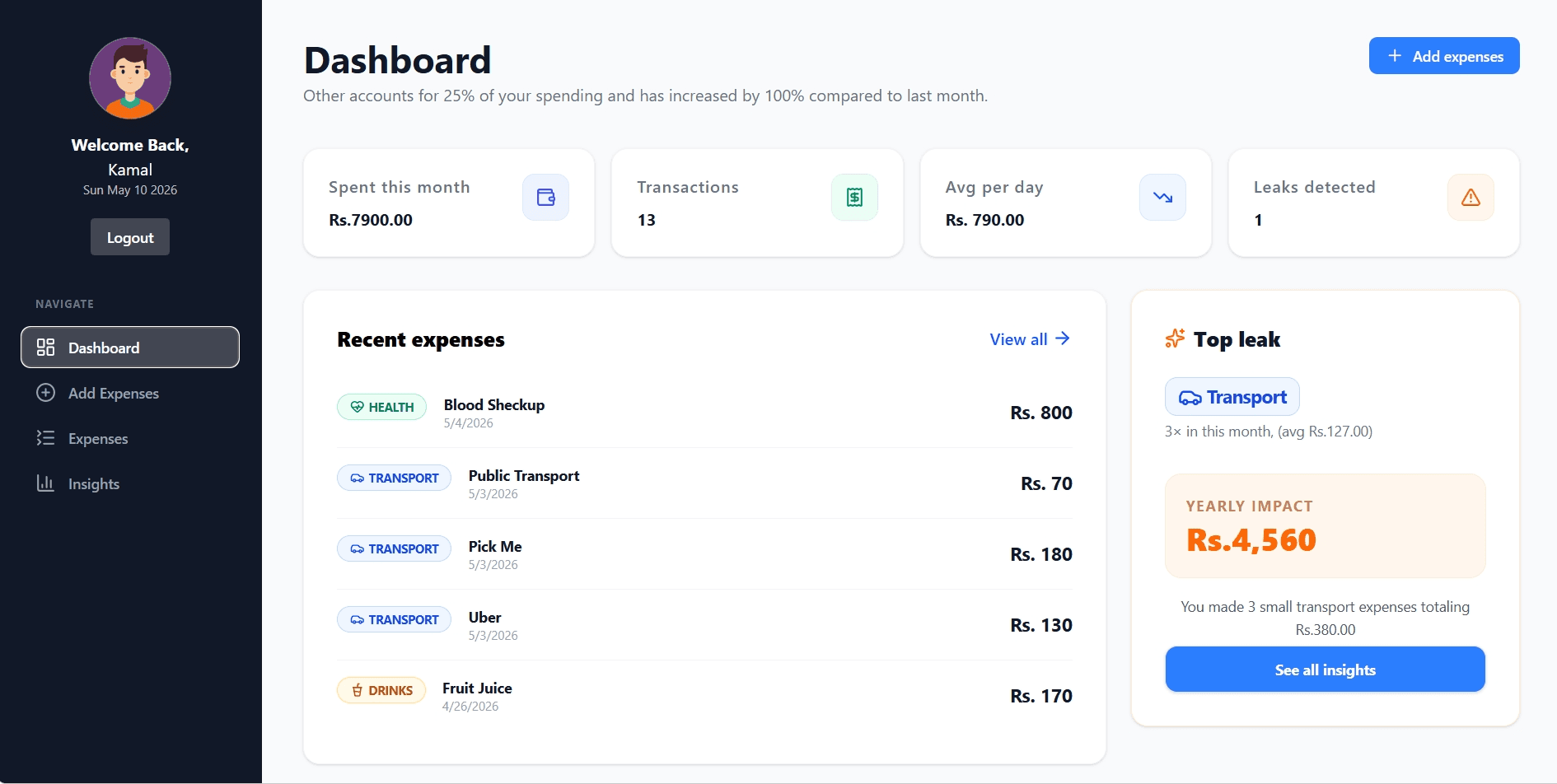Click the Leaks detected label
This screenshot has width=1557, height=784.
1315,187
